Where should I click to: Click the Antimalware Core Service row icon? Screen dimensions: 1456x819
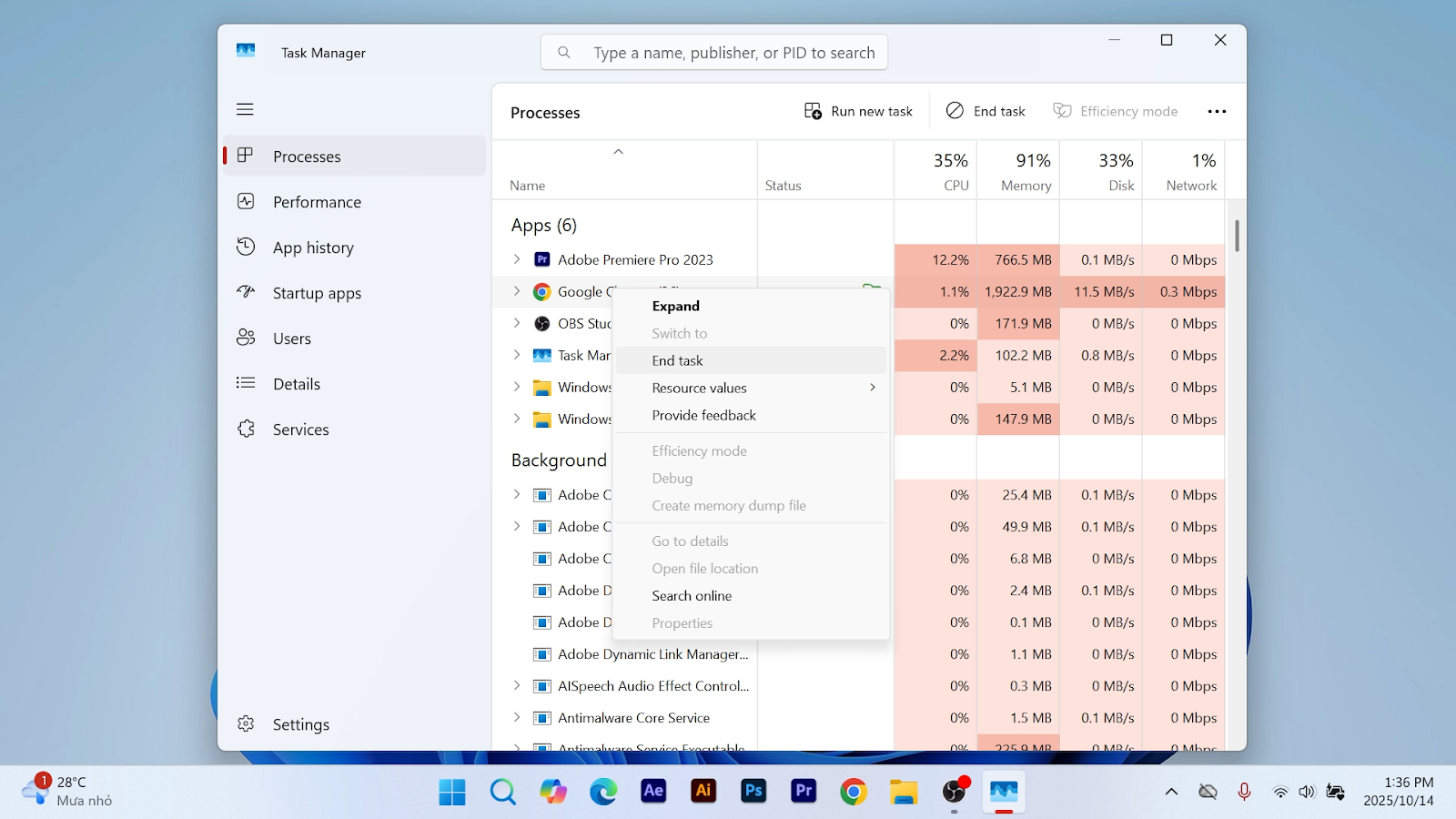click(541, 718)
